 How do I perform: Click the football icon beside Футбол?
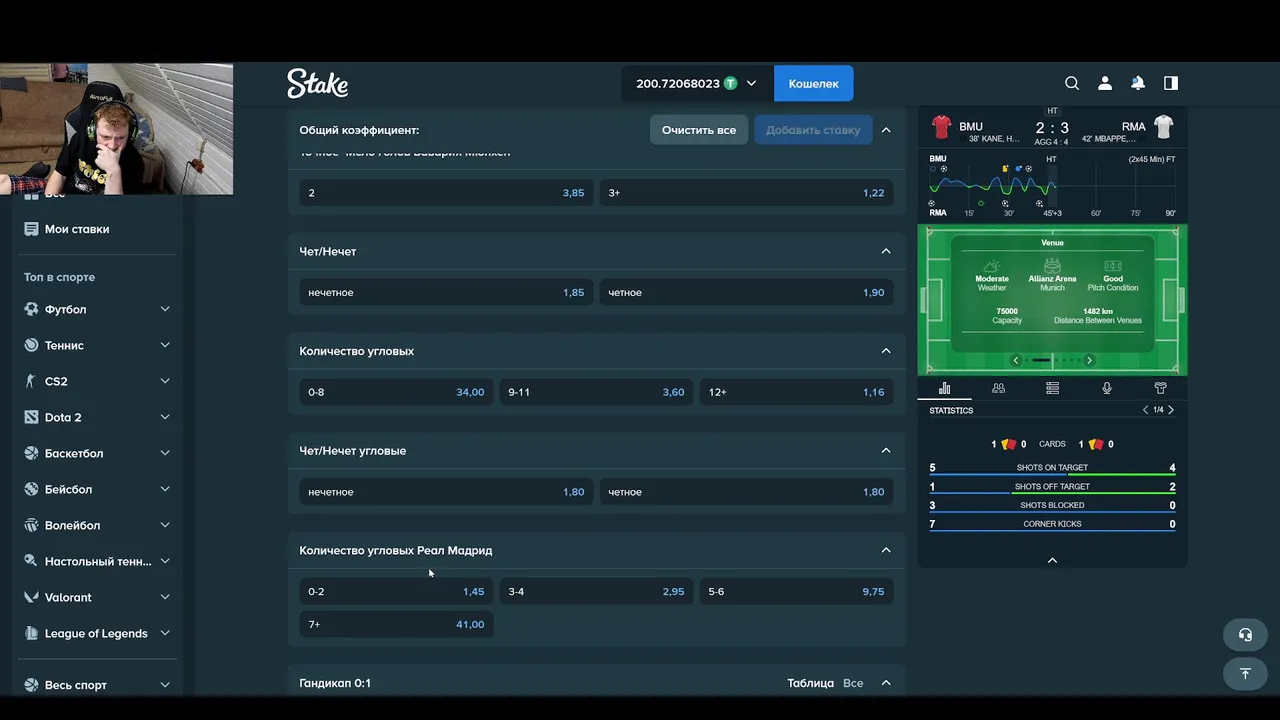point(32,309)
